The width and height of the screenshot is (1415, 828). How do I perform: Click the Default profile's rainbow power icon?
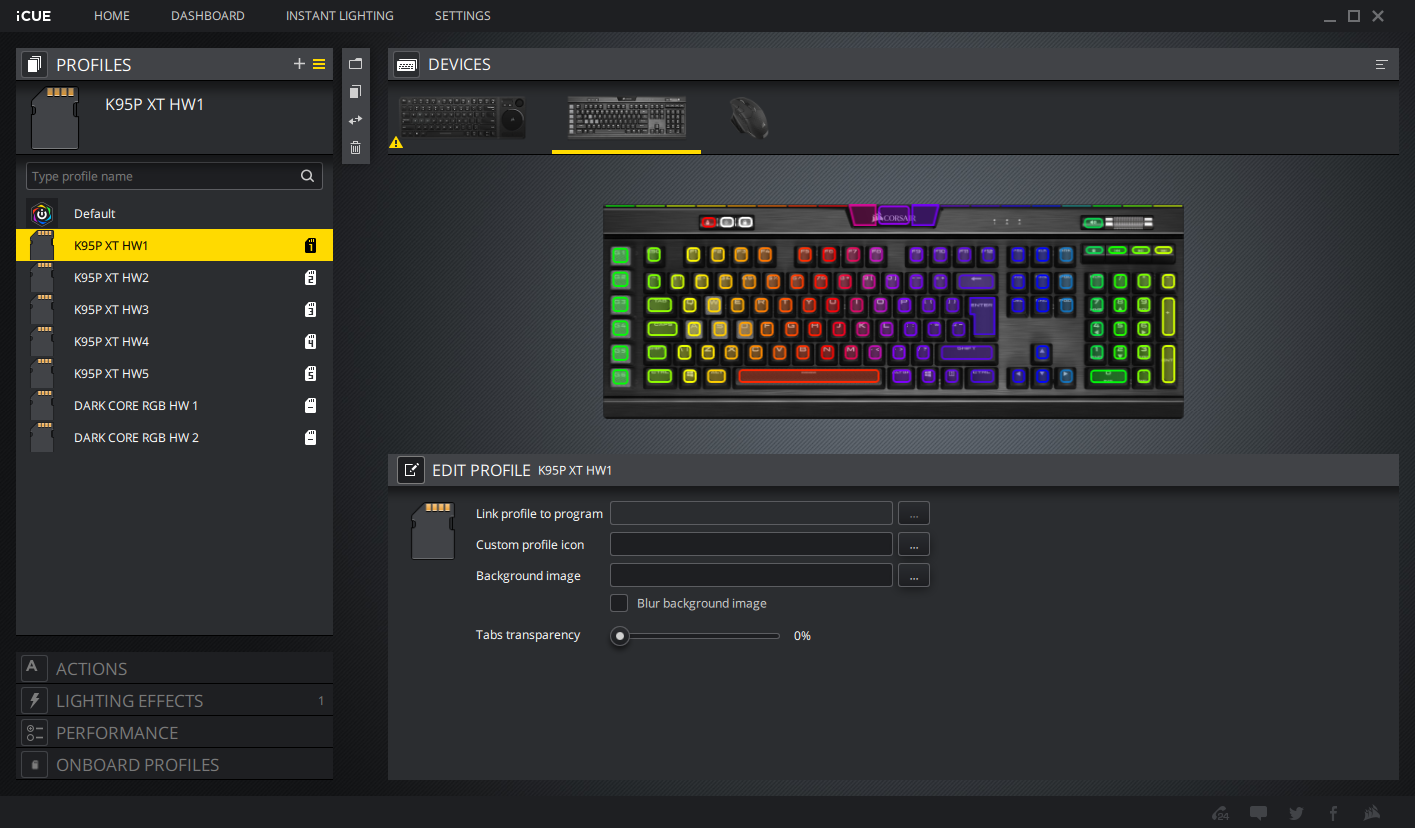42,213
